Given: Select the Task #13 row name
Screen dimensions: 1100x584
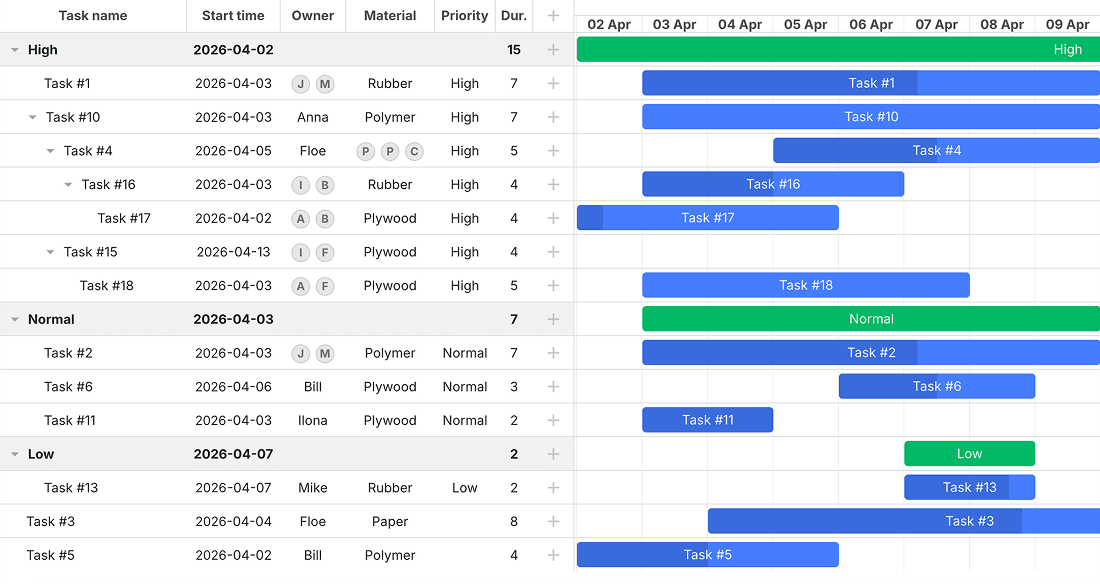Looking at the screenshot, I should [x=71, y=488].
